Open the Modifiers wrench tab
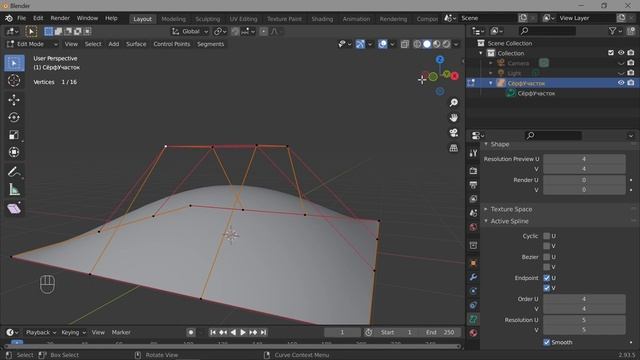640x360 pixels. pos(473,277)
